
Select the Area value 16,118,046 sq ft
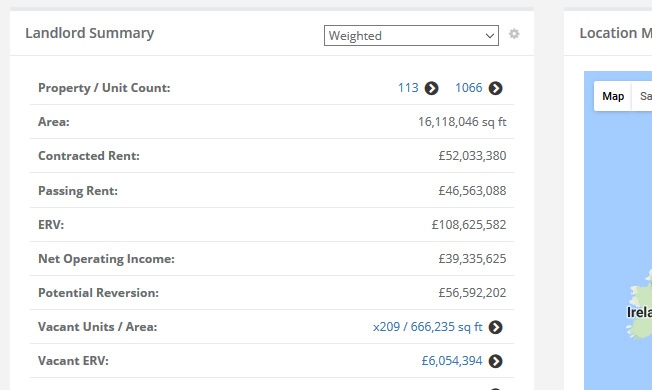tap(462, 122)
